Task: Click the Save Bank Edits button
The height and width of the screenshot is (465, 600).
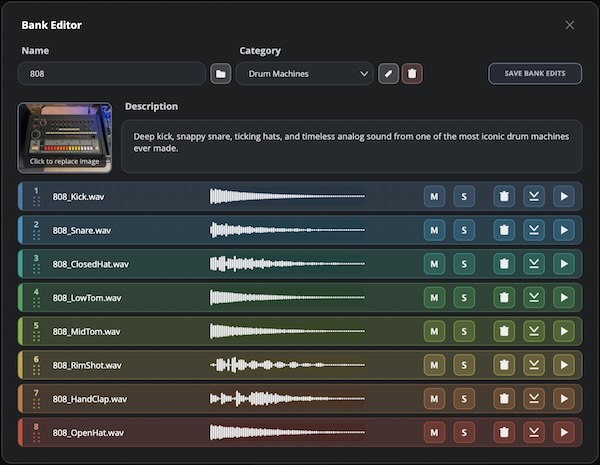Action: pos(535,73)
